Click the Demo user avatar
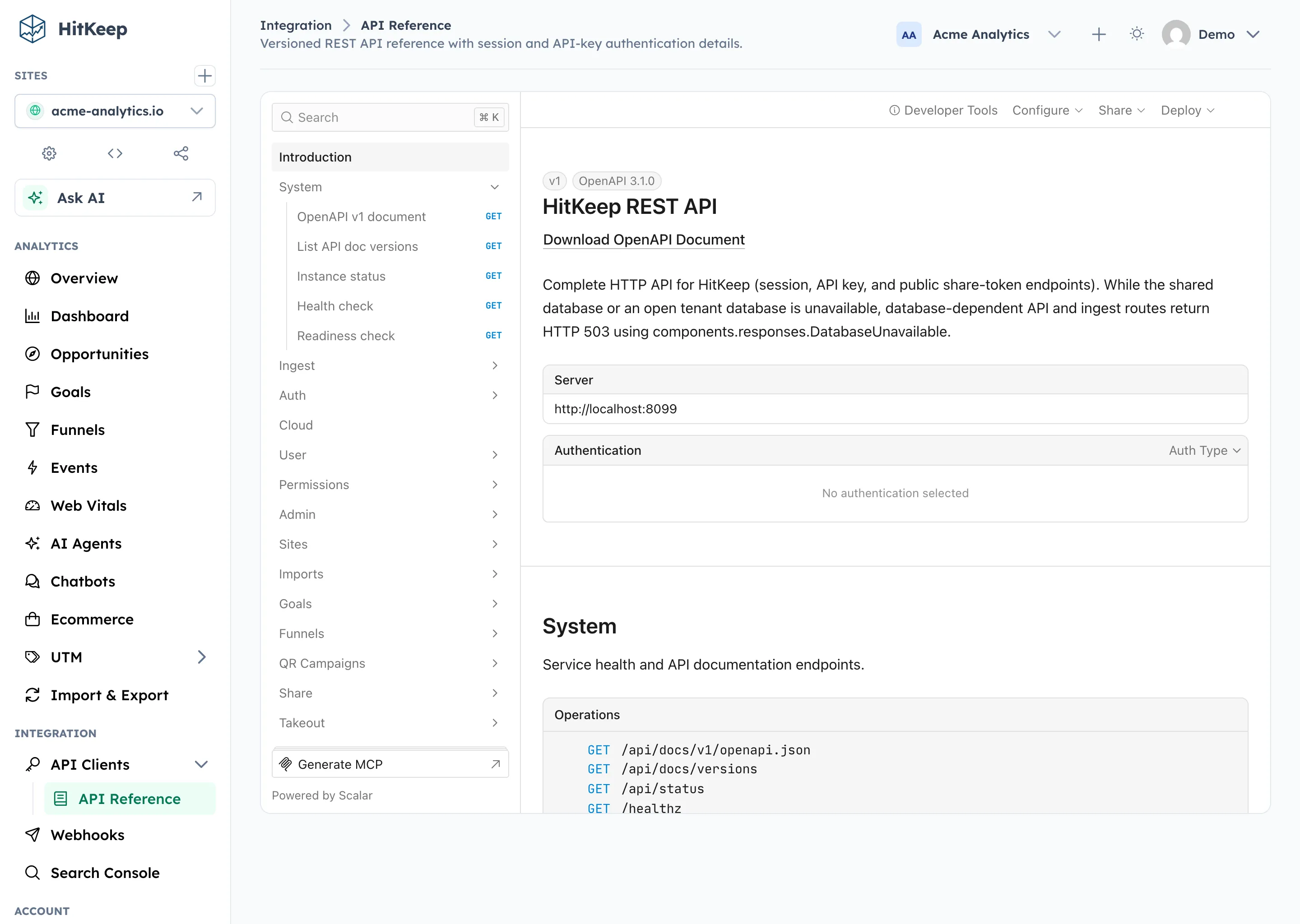The height and width of the screenshot is (924, 1300). tap(1176, 34)
